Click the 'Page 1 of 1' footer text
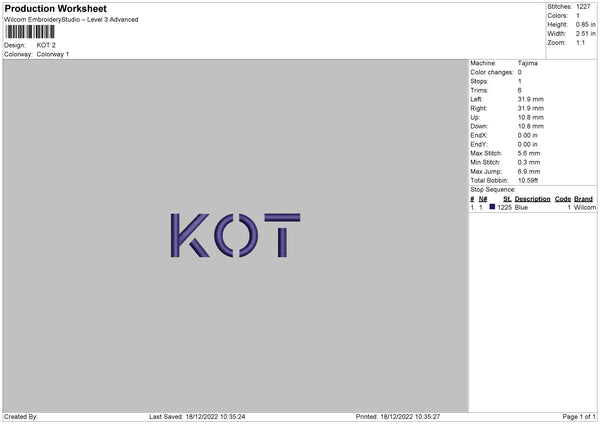 coord(579,417)
